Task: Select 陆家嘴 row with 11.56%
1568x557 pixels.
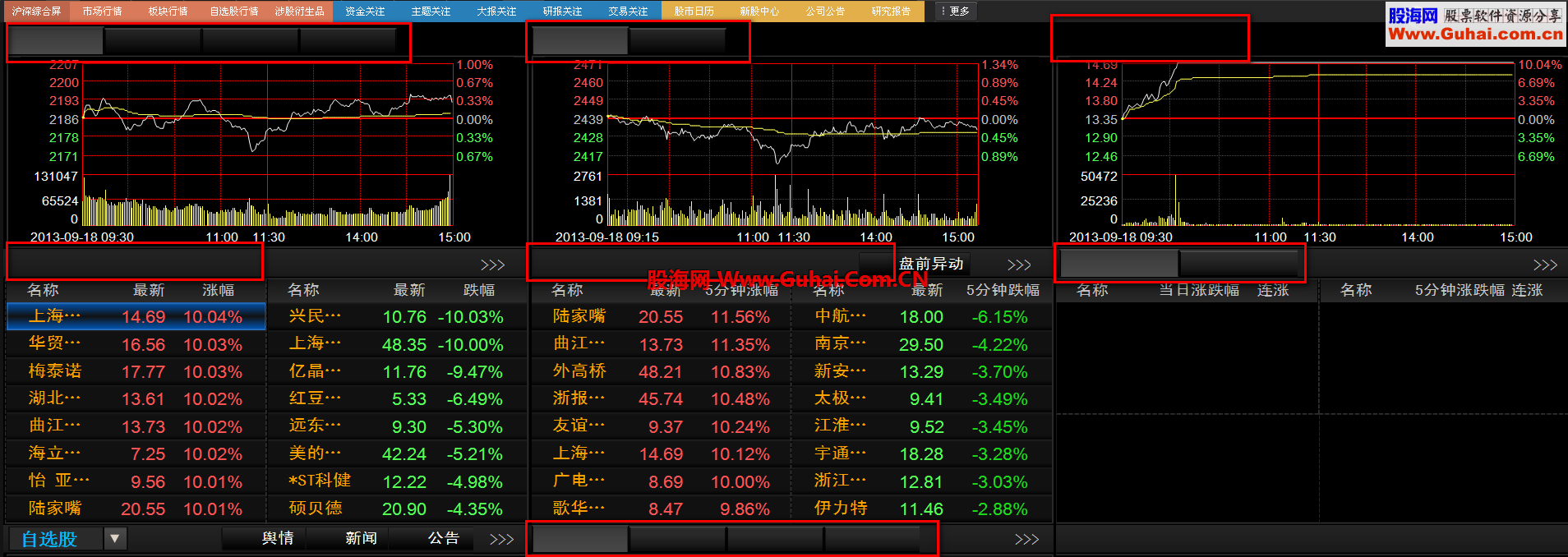Action: pyautogui.click(x=661, y=316)
